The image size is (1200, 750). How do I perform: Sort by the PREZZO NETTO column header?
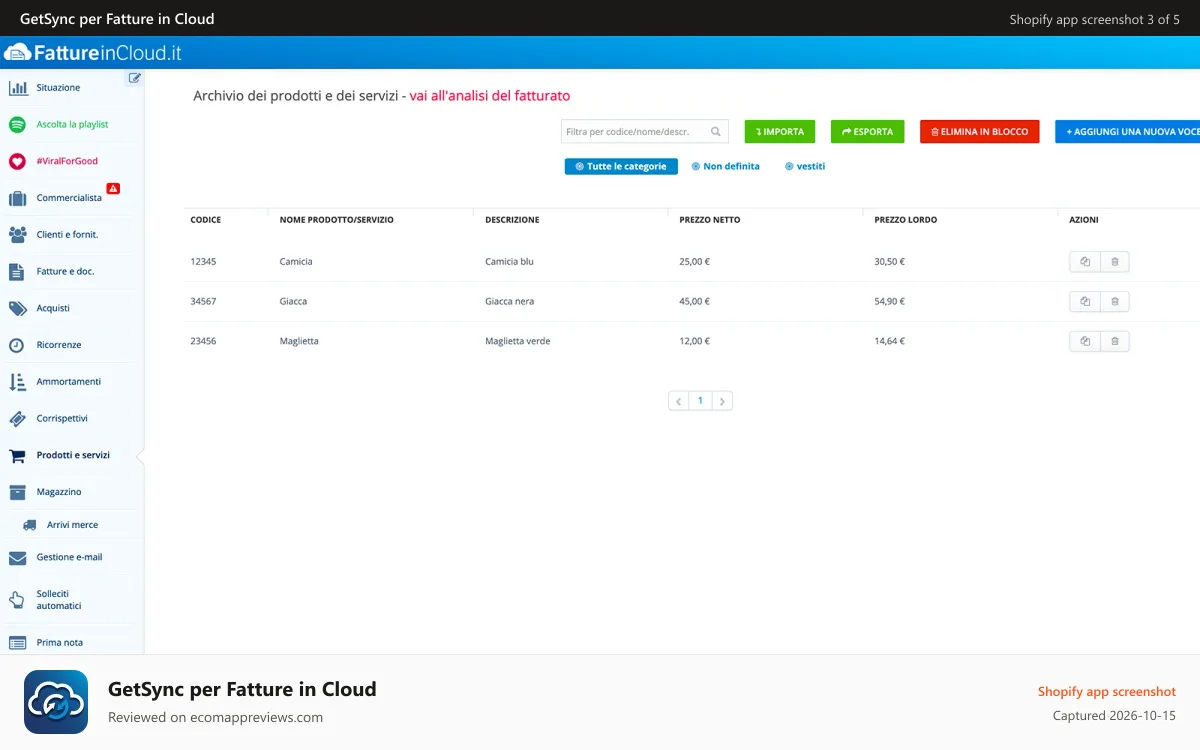coord(710,220)
